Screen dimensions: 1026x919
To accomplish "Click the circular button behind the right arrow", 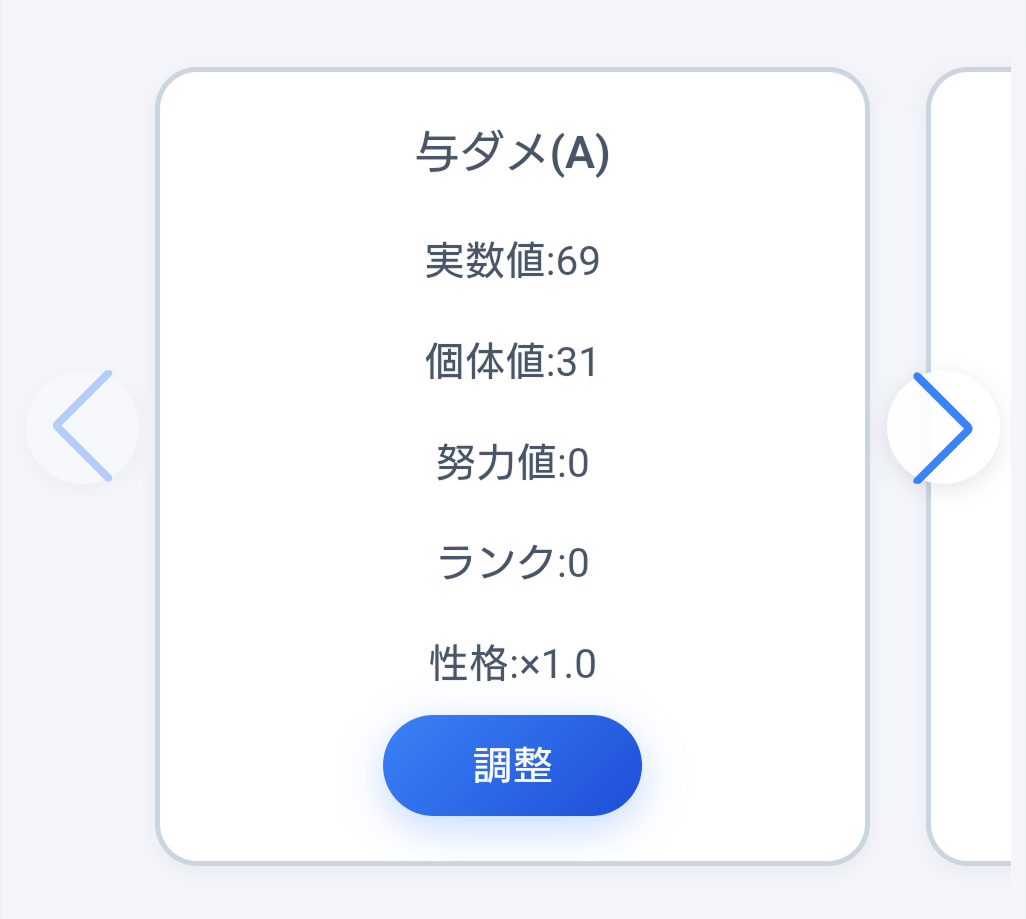I will pyautogui.click(x=942, y=427).
